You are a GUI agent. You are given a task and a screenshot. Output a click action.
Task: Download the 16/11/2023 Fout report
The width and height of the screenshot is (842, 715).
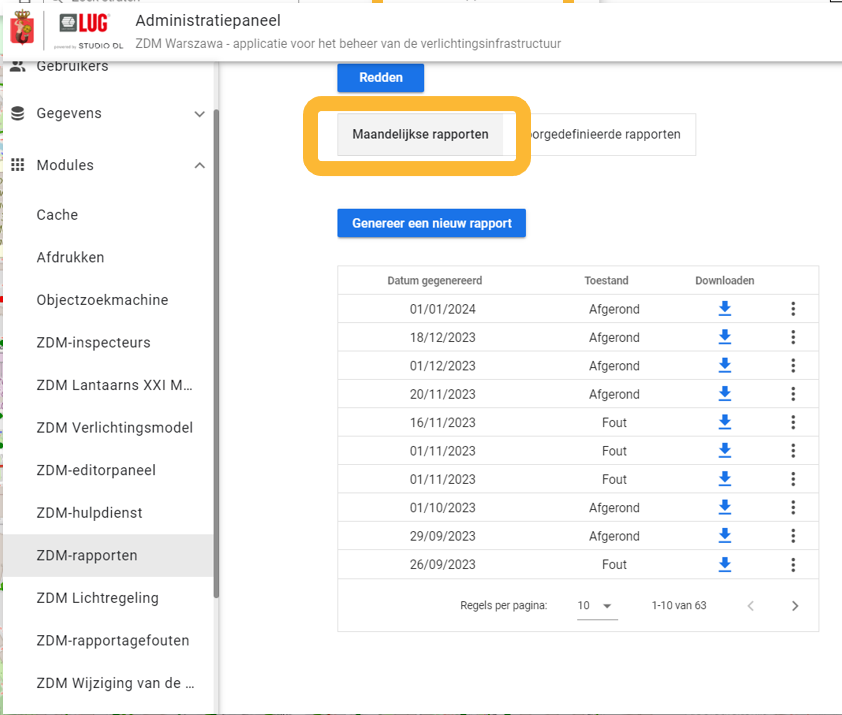pos(725,423)
